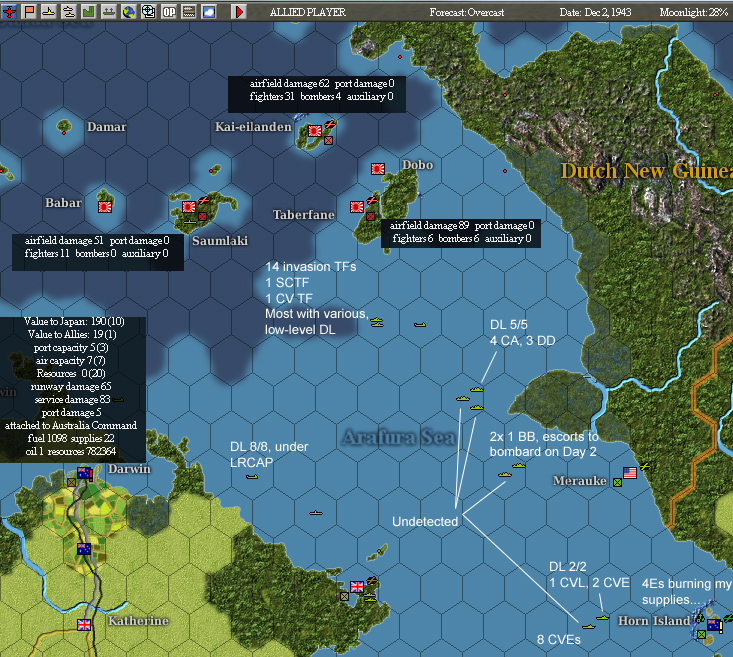This screenshot has width=733, height=657.
Task: Click the 'Moonlight: 28%' status text
Action: tap(694, 12)
